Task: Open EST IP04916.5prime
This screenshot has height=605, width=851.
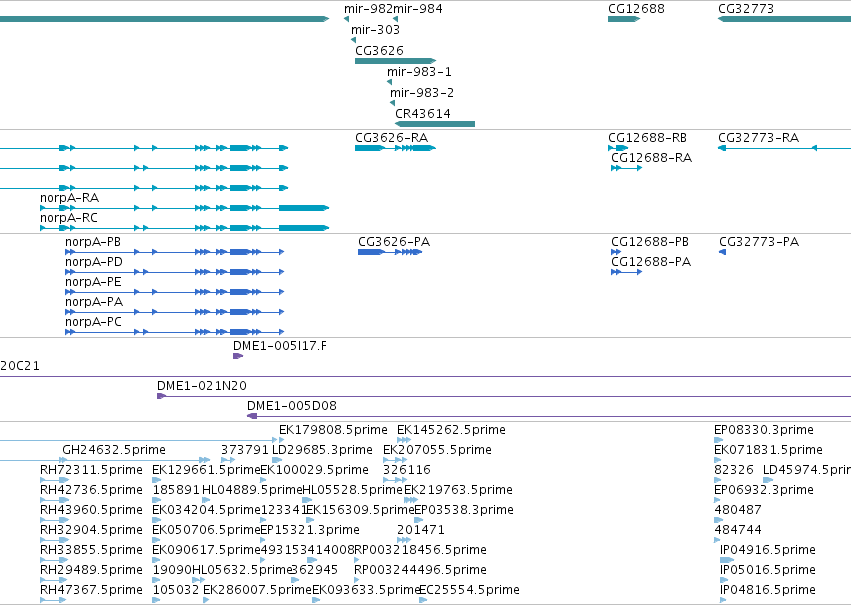Action: click(x=767, y=551)
